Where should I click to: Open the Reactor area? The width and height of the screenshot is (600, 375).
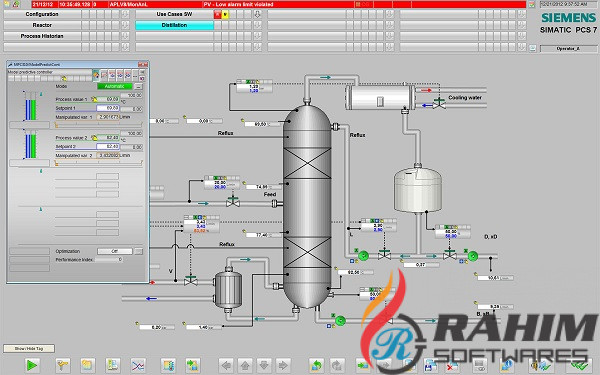(42, 25)
